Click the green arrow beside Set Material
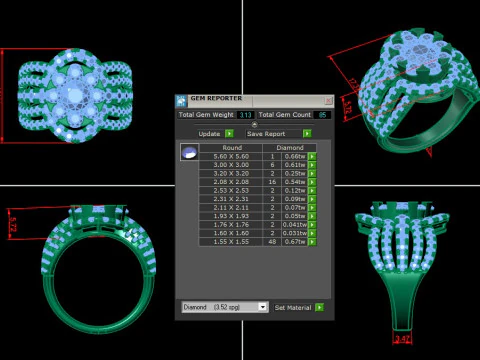480x360 pixels. (x=319, y=307)
